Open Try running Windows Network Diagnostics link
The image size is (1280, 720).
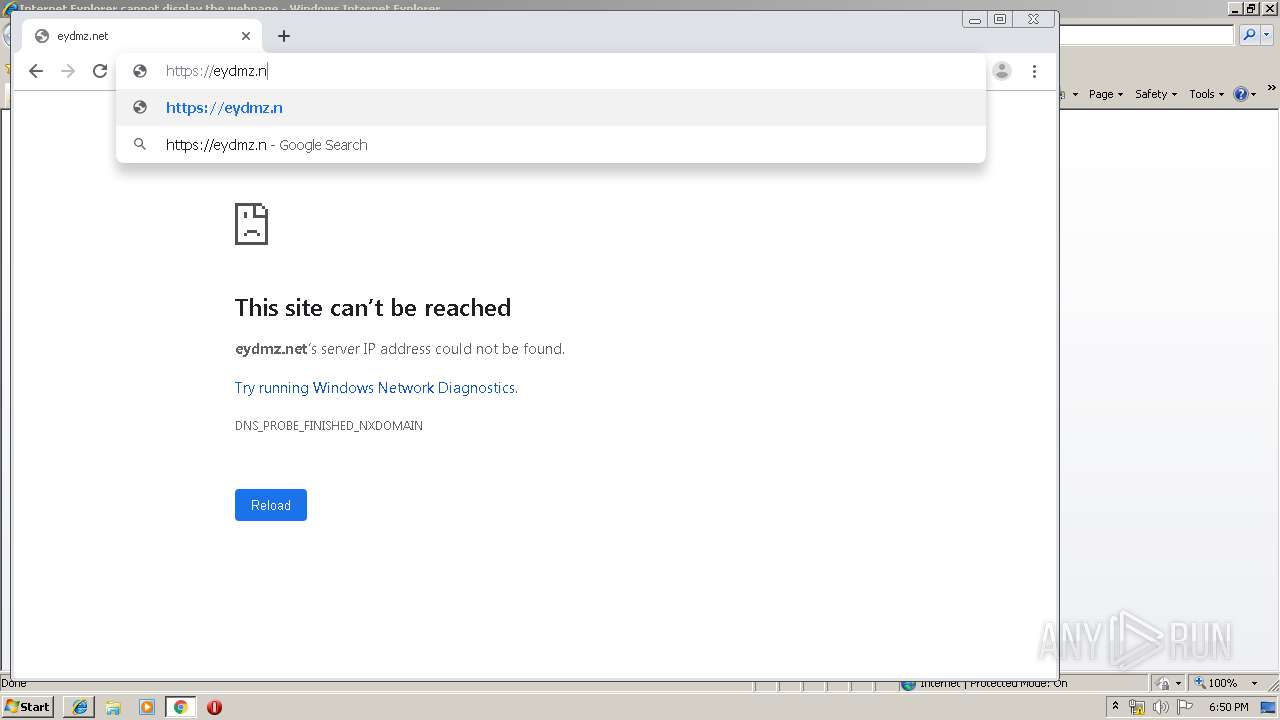(x=376, y=388)
